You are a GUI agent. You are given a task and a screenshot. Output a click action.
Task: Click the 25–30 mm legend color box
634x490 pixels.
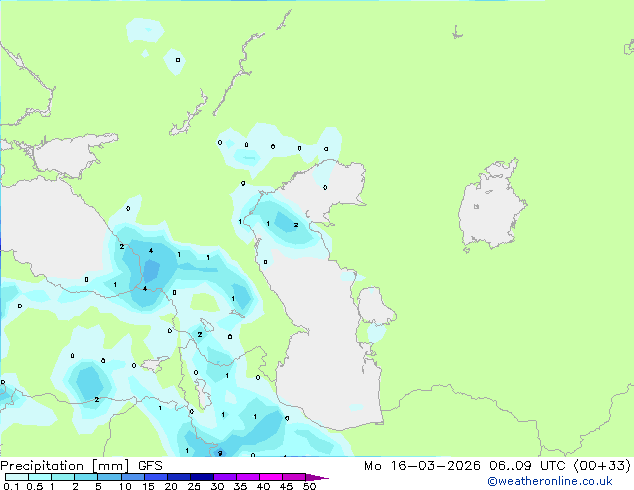(202, 477)
